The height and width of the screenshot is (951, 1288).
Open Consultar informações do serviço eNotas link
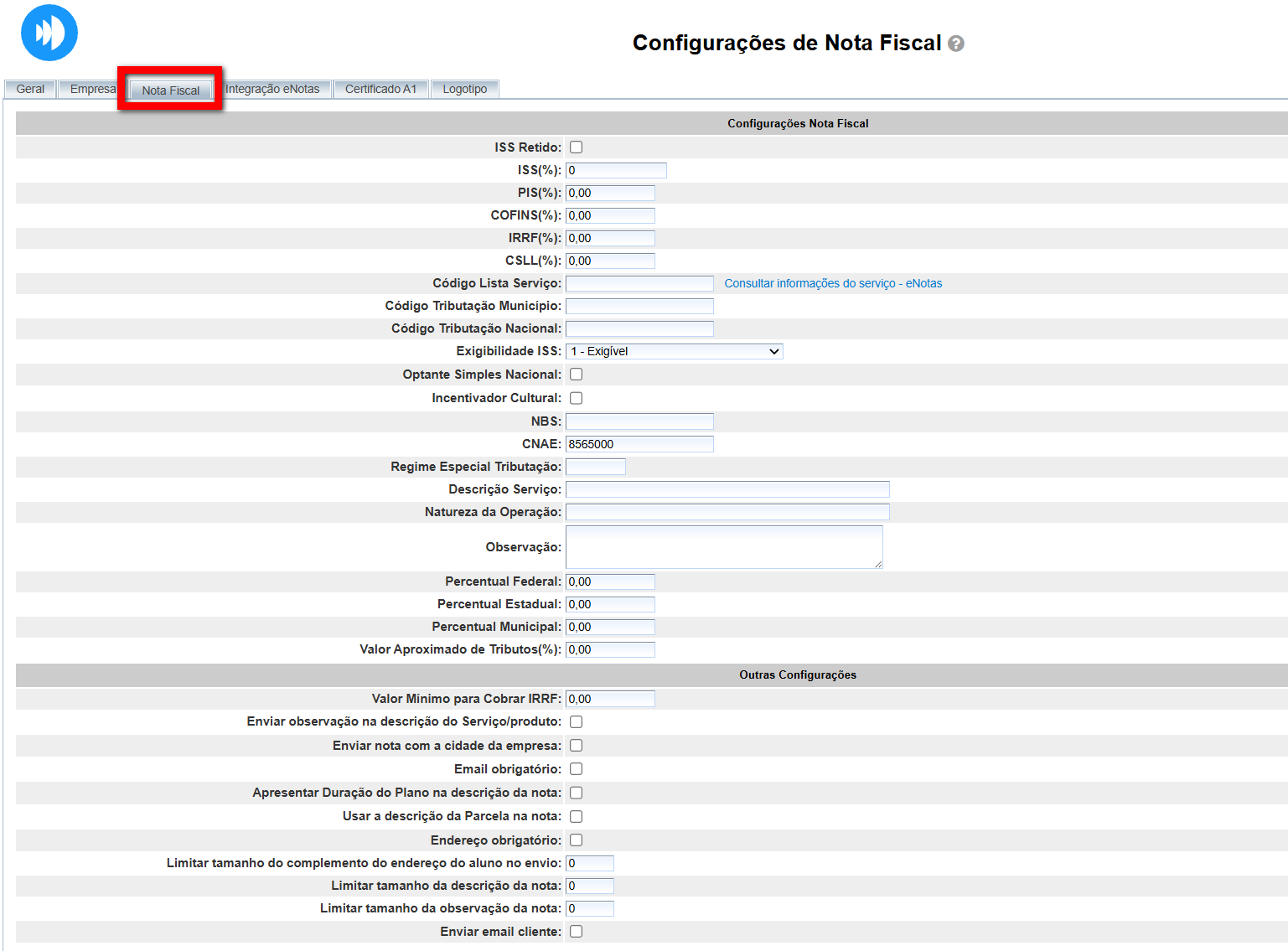pos(833,284)
